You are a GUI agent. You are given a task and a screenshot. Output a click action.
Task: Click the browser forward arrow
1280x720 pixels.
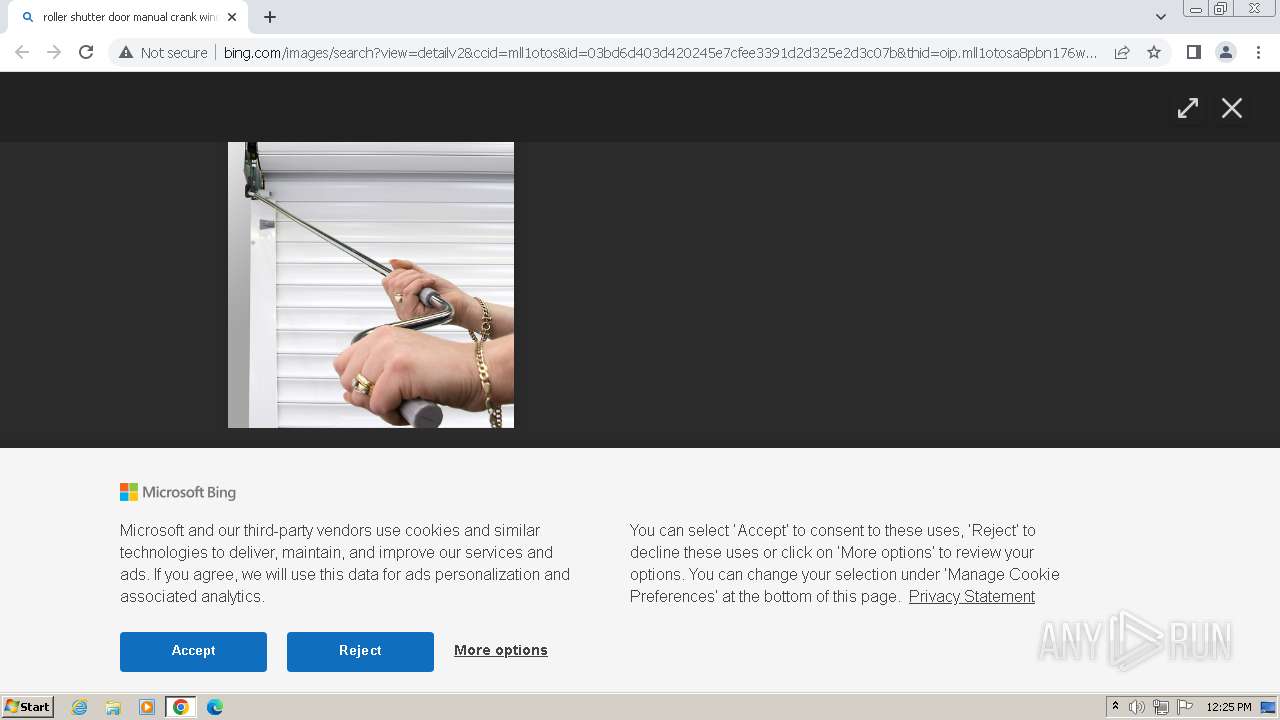tap(54, 52)
